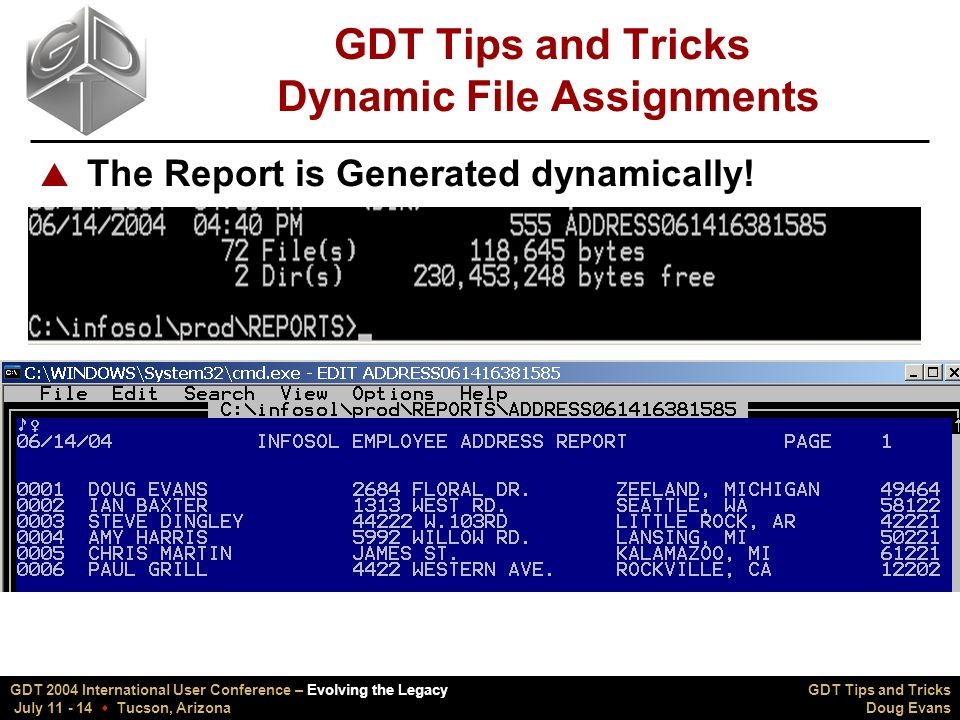Click the cmd.exe title bar system icon
The width and height of the screenshot is (960, 720).
(x=12, y=372)
